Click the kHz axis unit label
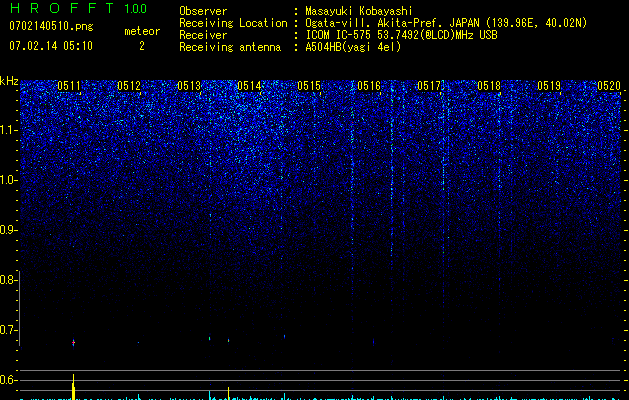The width and height of the screenshot is (629, 400). [x=9, y=81]
